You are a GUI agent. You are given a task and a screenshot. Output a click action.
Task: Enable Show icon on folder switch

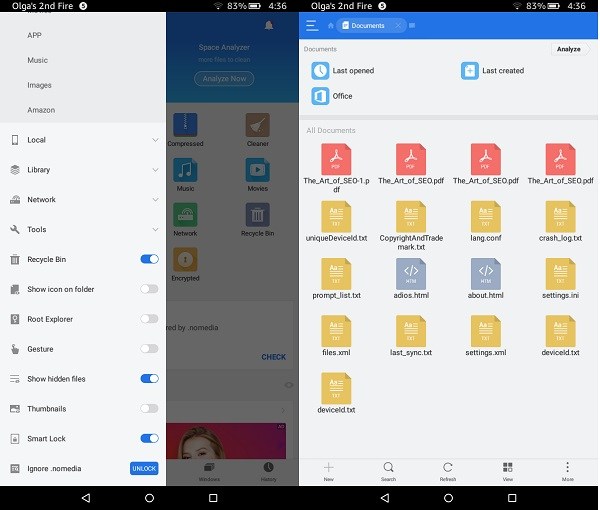click(x=149, y=289)
